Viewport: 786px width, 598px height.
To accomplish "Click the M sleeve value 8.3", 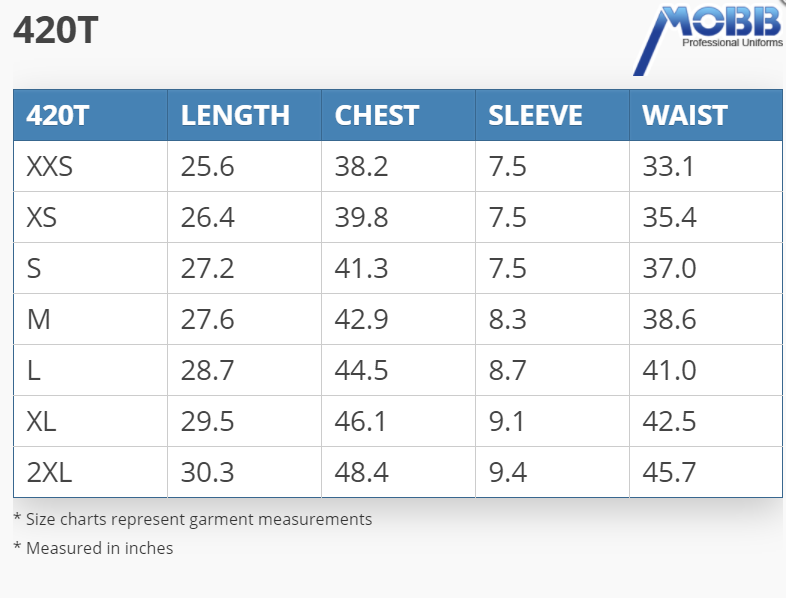I will (507, 319).
